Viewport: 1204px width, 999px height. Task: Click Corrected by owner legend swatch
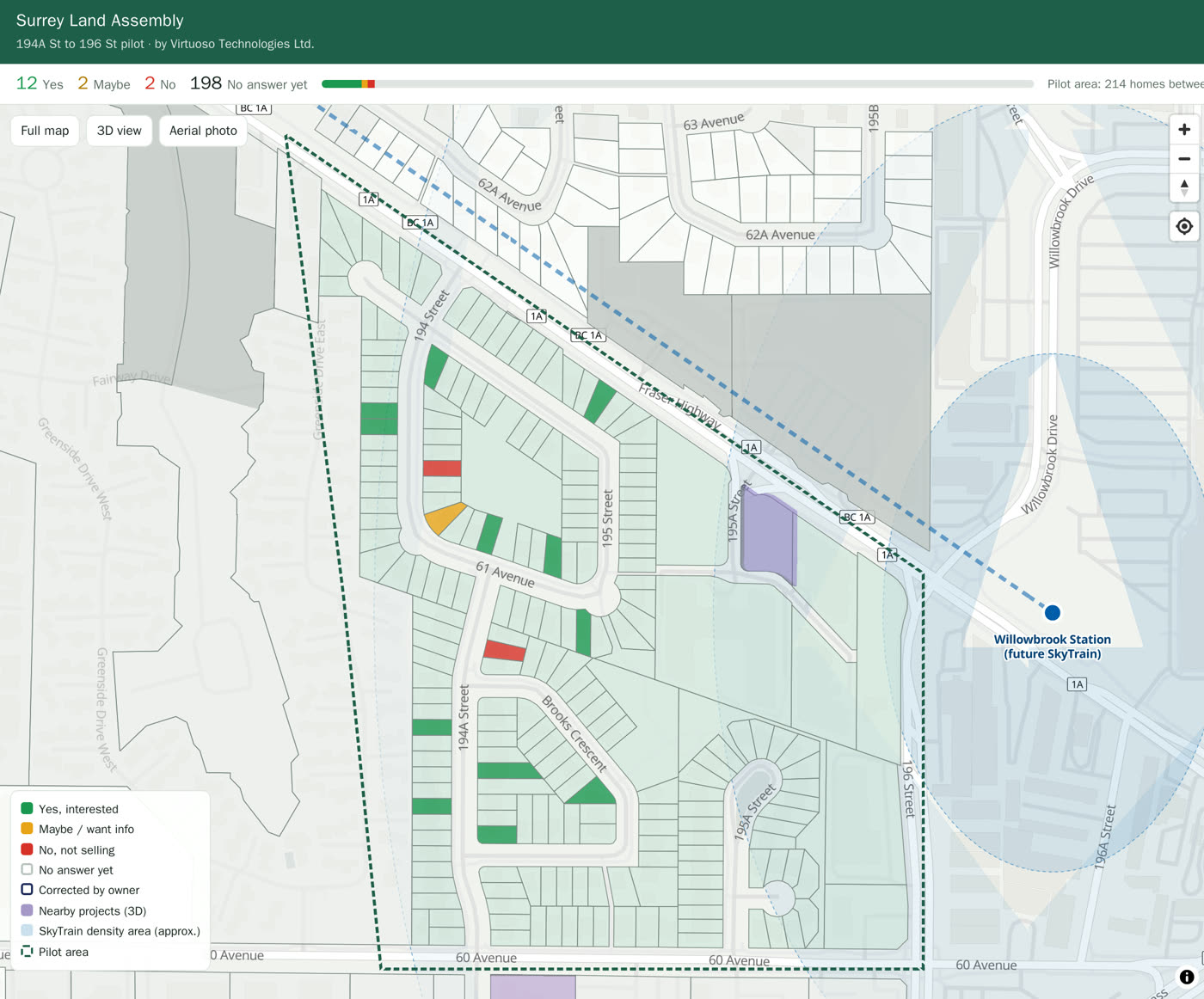point(27,890)
